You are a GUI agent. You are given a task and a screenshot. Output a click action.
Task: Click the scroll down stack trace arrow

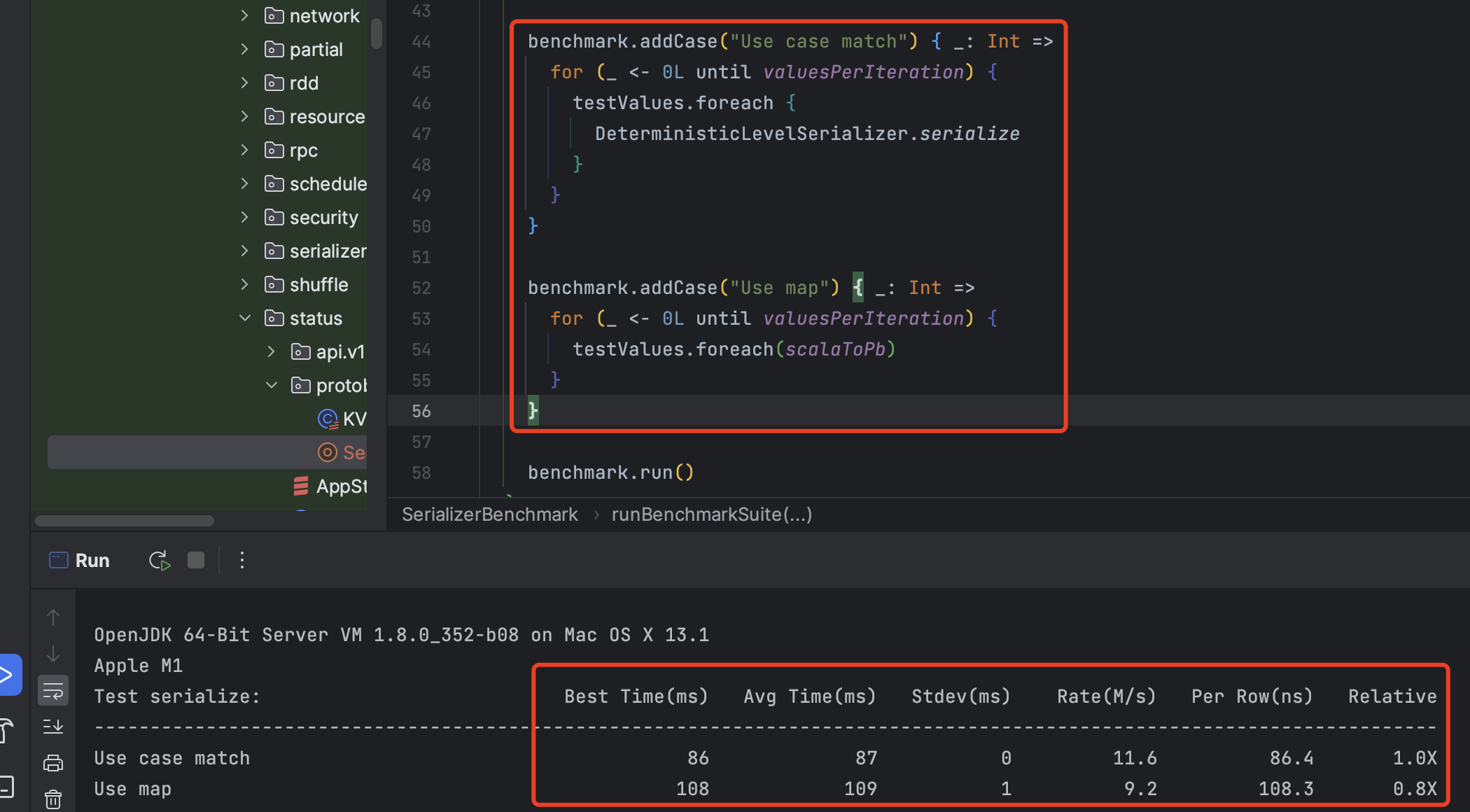53,654
